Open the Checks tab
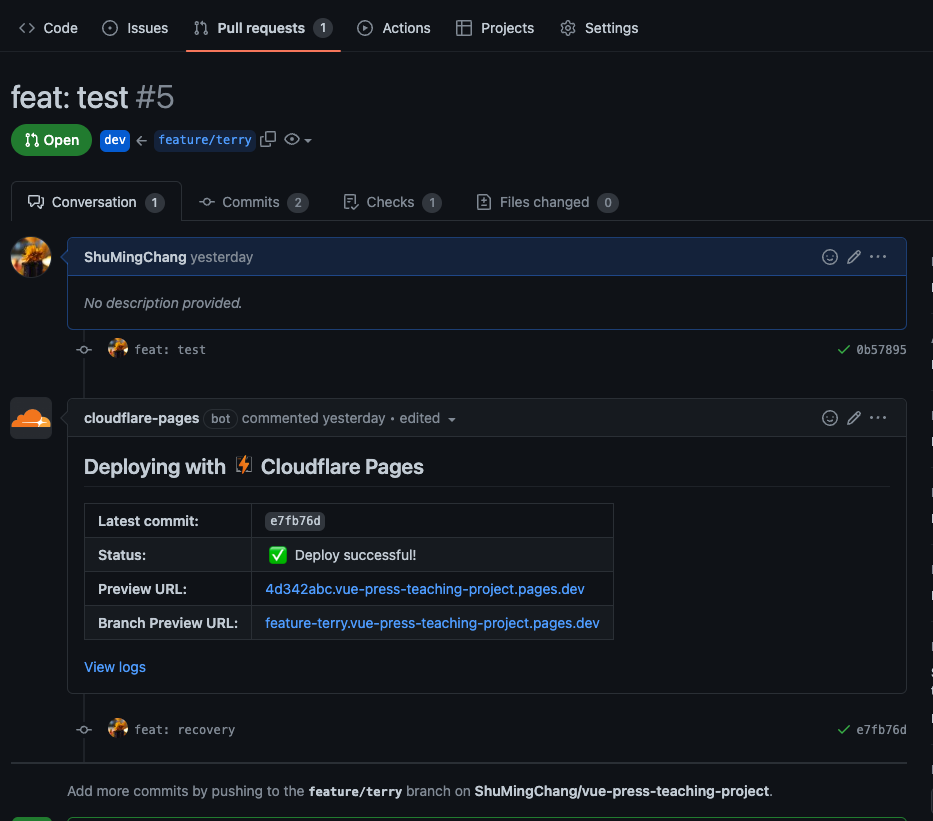The height and width of the screenshot is (821, 933). (x=393, y=202)
